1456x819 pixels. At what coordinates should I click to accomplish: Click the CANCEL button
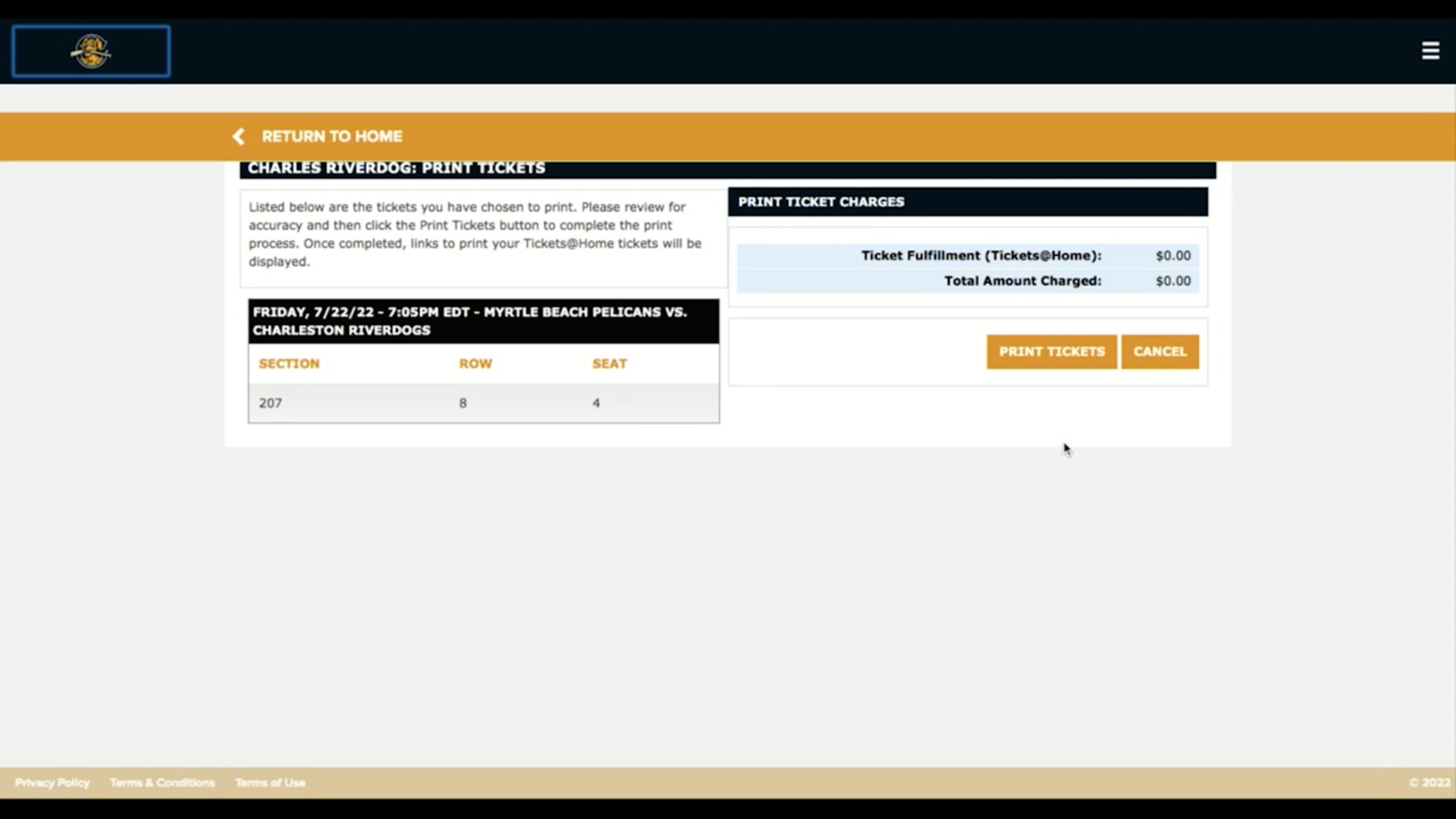1160,352
